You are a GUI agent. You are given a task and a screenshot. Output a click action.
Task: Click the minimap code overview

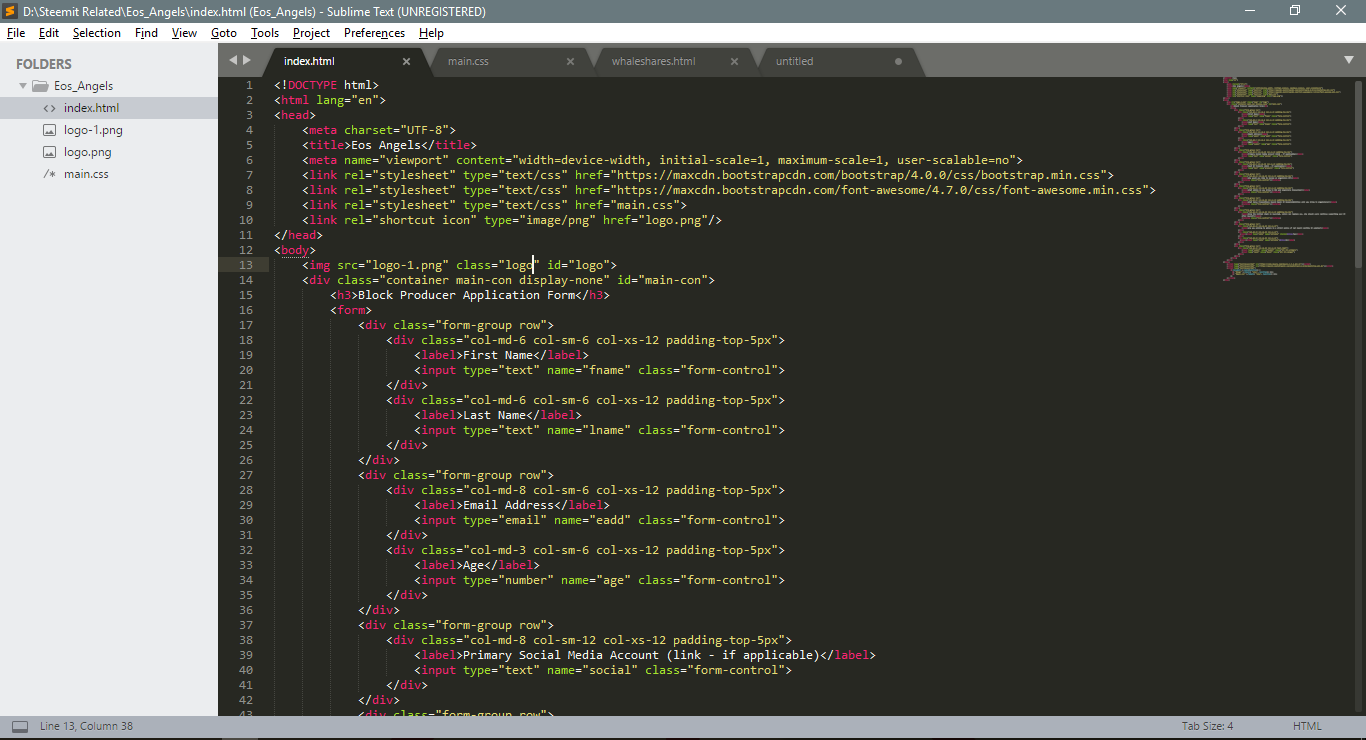point(1285,180)
